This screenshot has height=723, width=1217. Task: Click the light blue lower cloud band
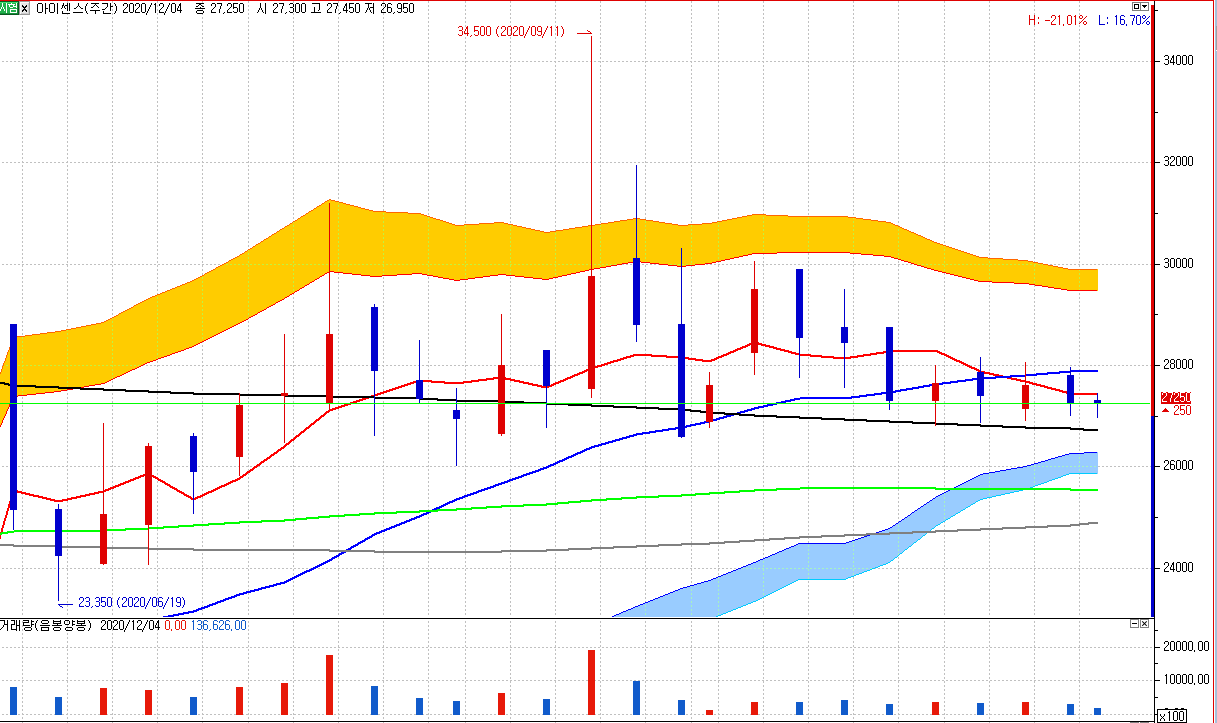tap(850, 560)
